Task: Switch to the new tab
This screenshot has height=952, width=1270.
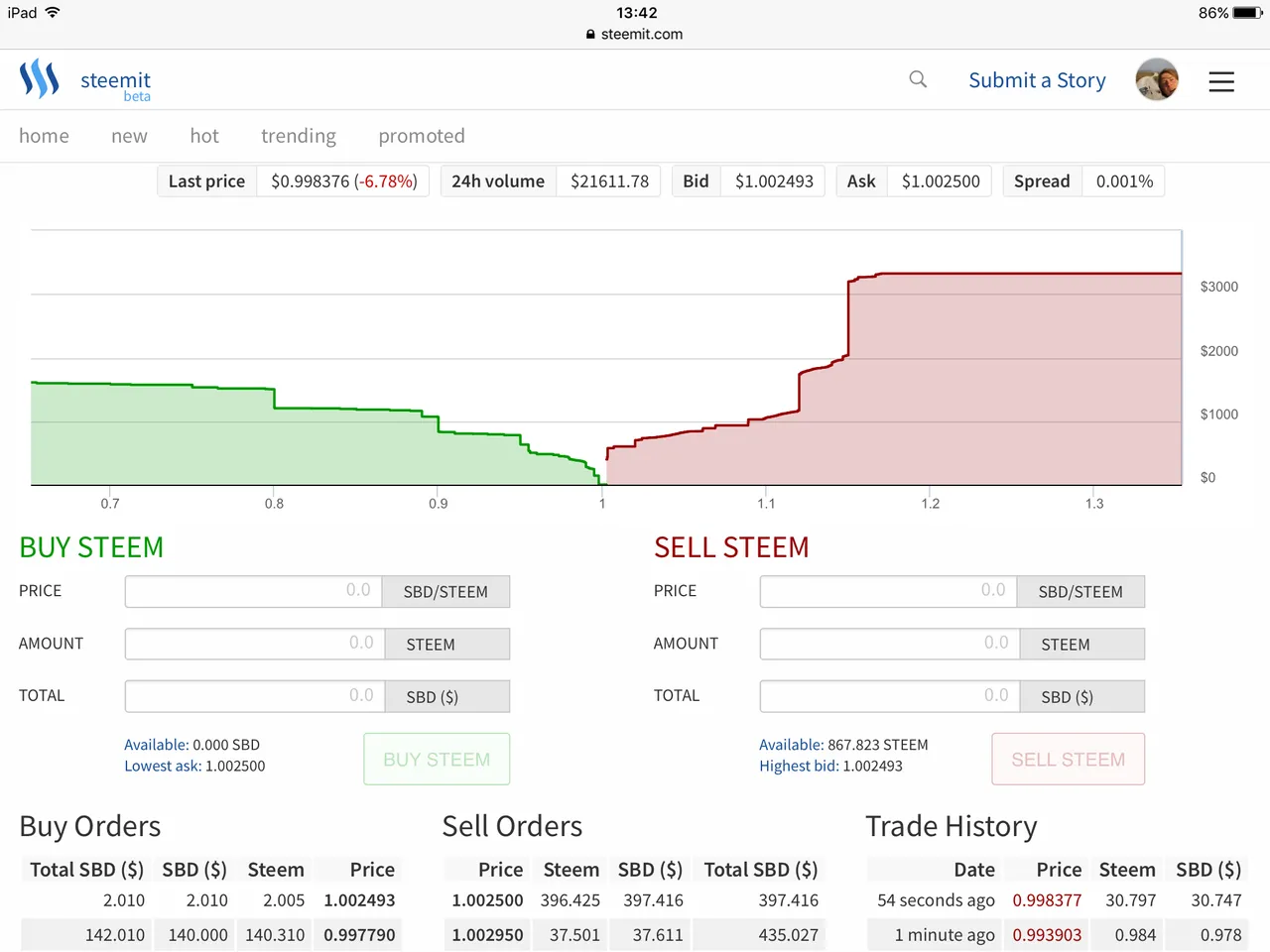Action: coord(129,136)
